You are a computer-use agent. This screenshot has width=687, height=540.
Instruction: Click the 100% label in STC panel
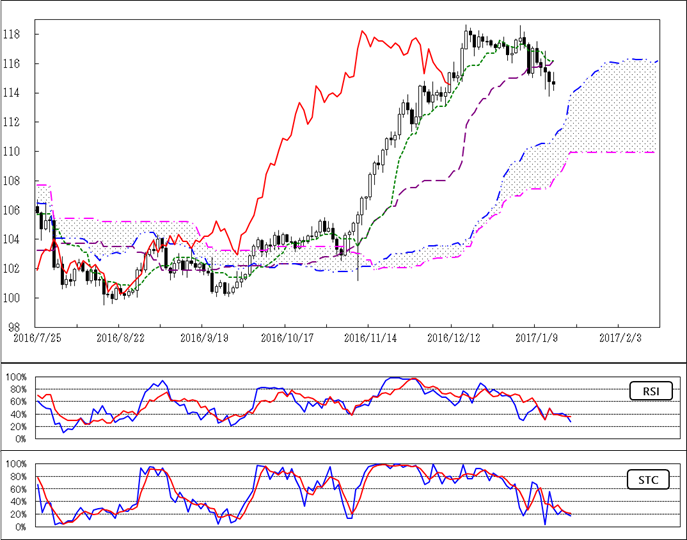tap(17, 464)
